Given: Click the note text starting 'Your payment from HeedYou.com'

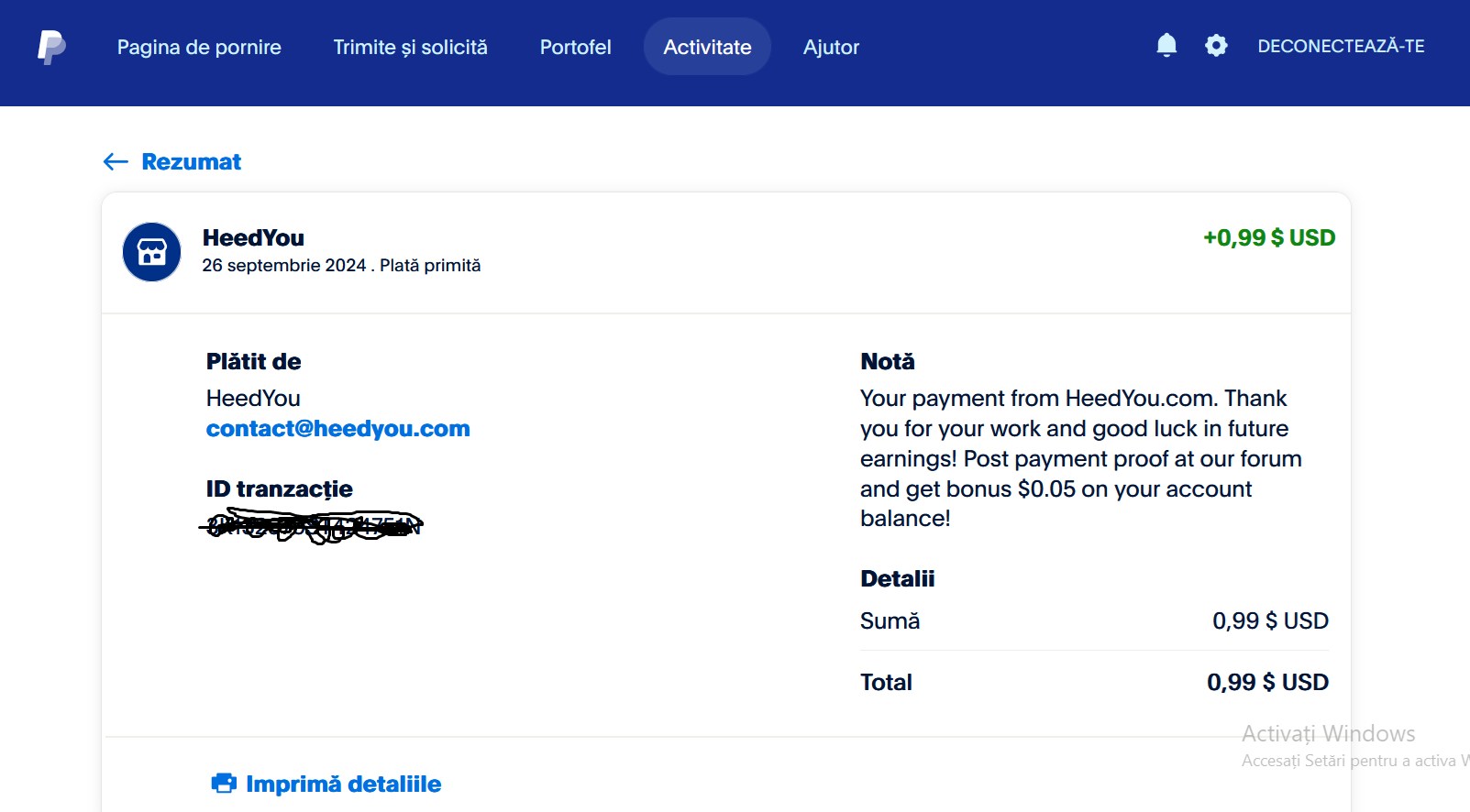Looking at the screenshot, I should click(x=1081, y=458).
